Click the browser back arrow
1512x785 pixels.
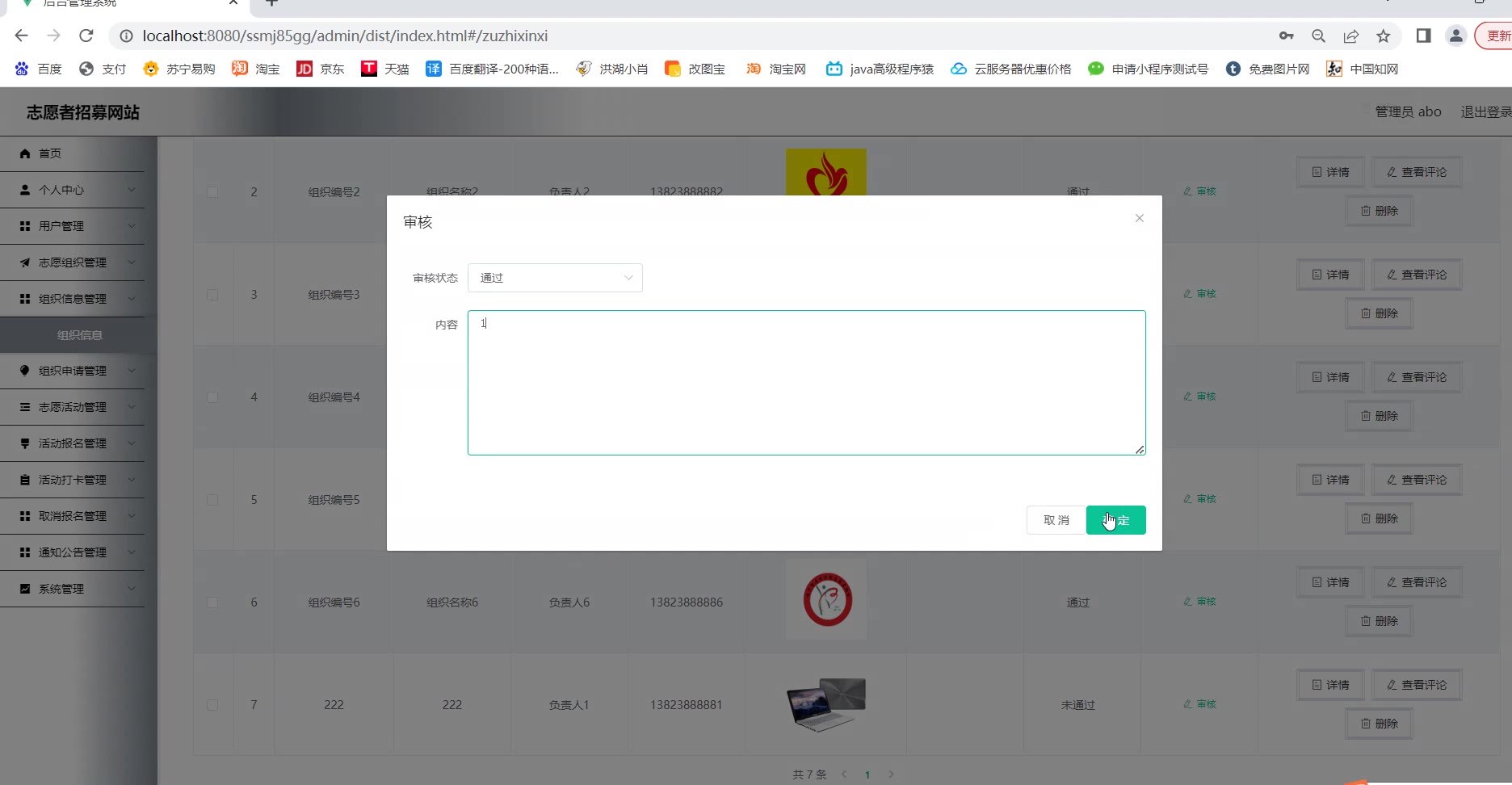point(22,36)
